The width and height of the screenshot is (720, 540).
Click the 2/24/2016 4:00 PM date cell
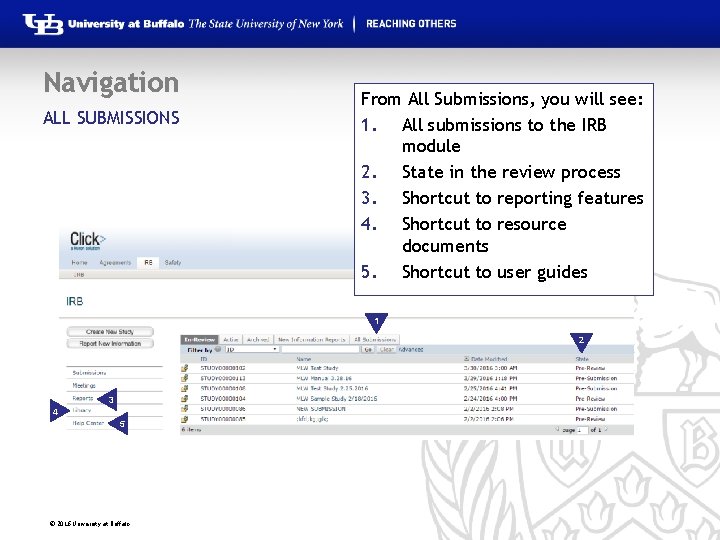pyautogui.click(x=490, y=398)
